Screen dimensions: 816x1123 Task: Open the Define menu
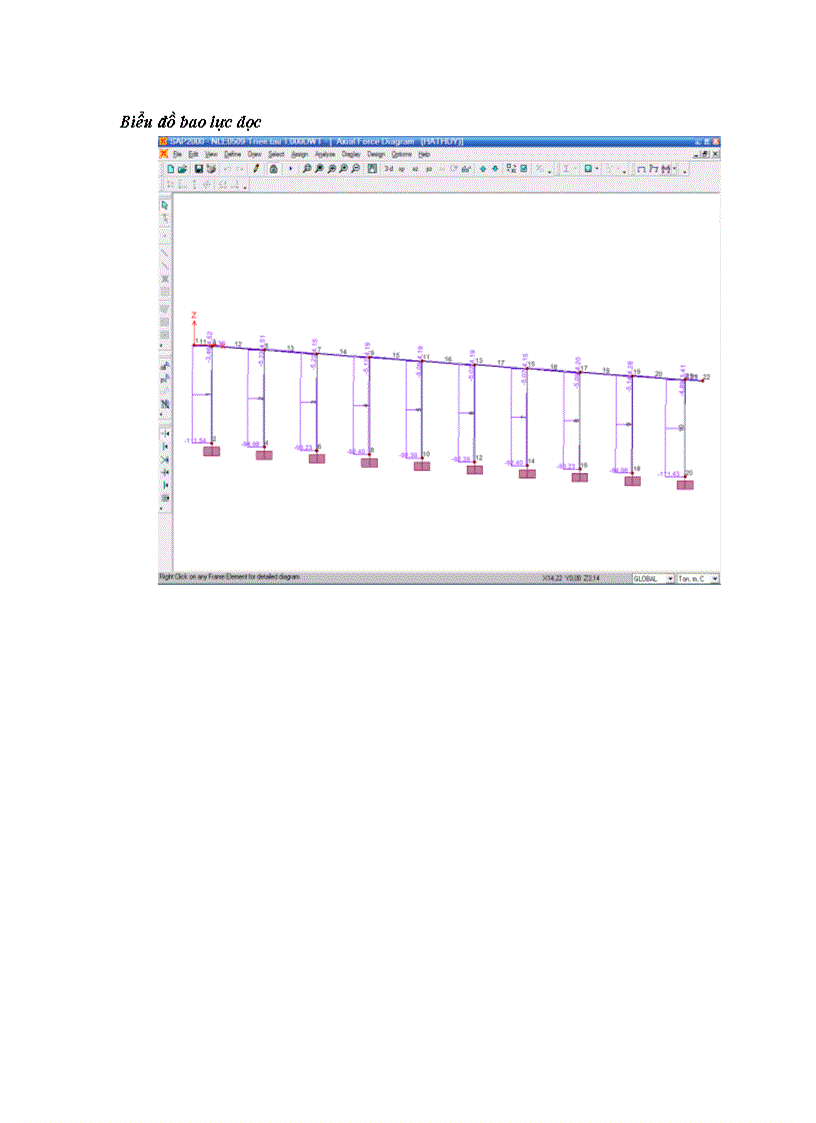point(232,155)
